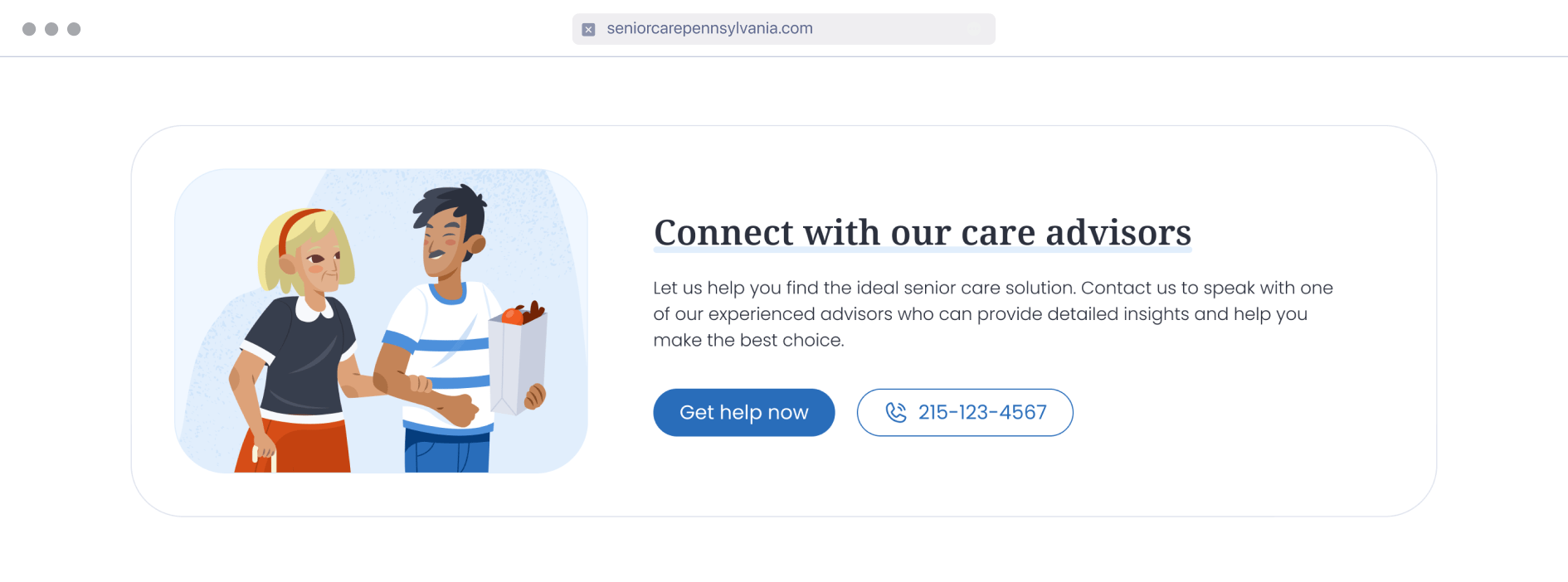This screenshot has width=1568, height=582.
Task: Click the rightmost gray window dot
Action: pos(74,29)
